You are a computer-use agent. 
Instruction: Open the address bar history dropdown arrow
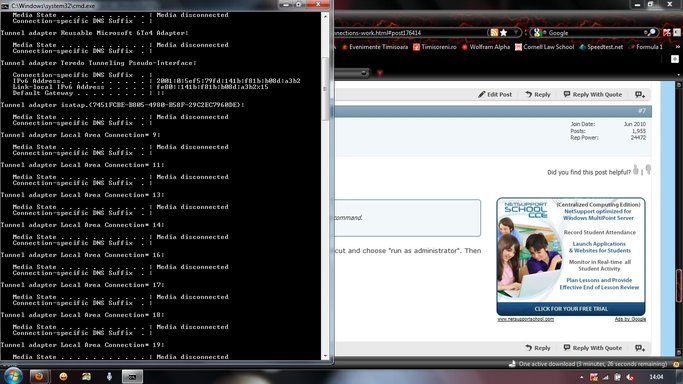click(x=516, y=33)
